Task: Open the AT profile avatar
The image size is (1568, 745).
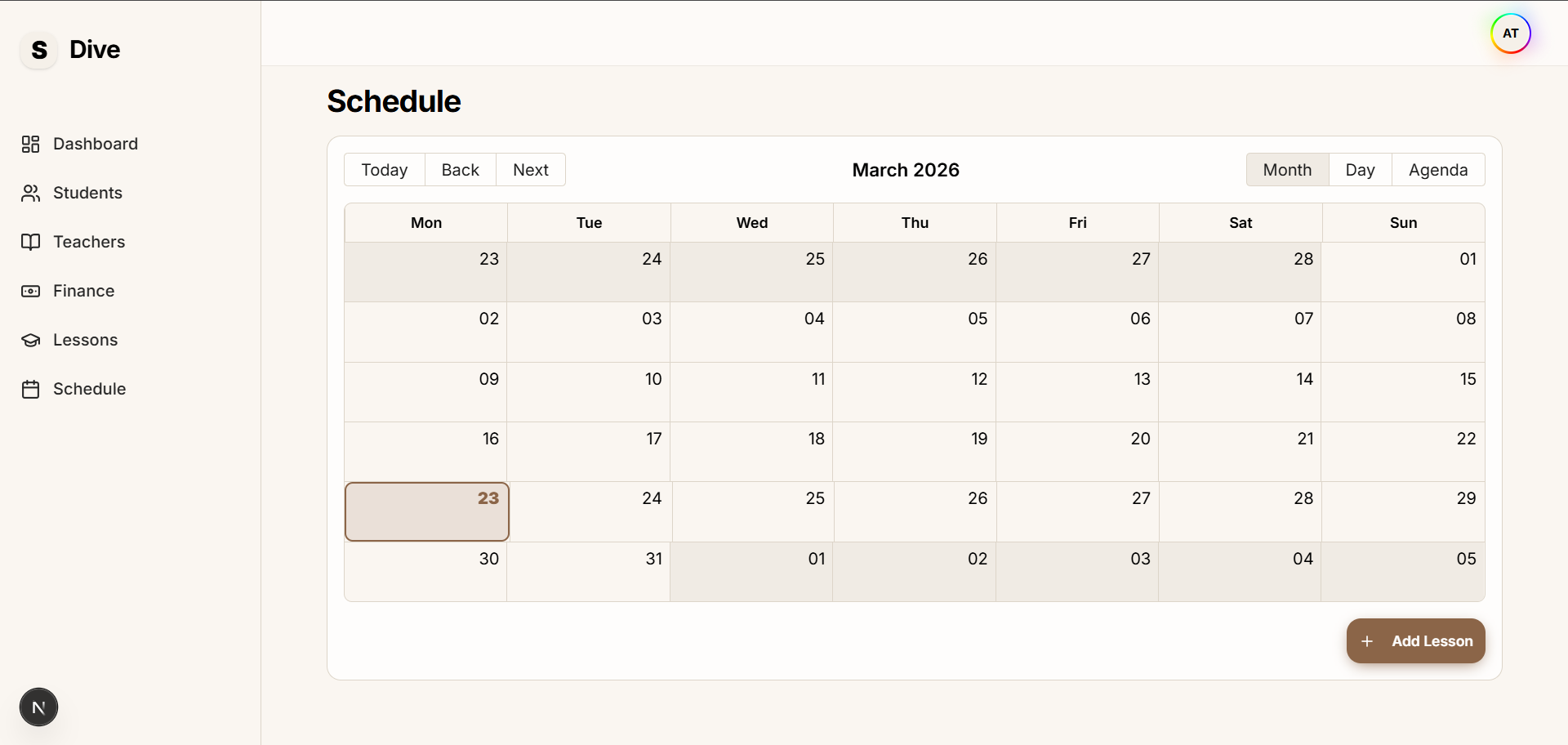Action: 1510,33
